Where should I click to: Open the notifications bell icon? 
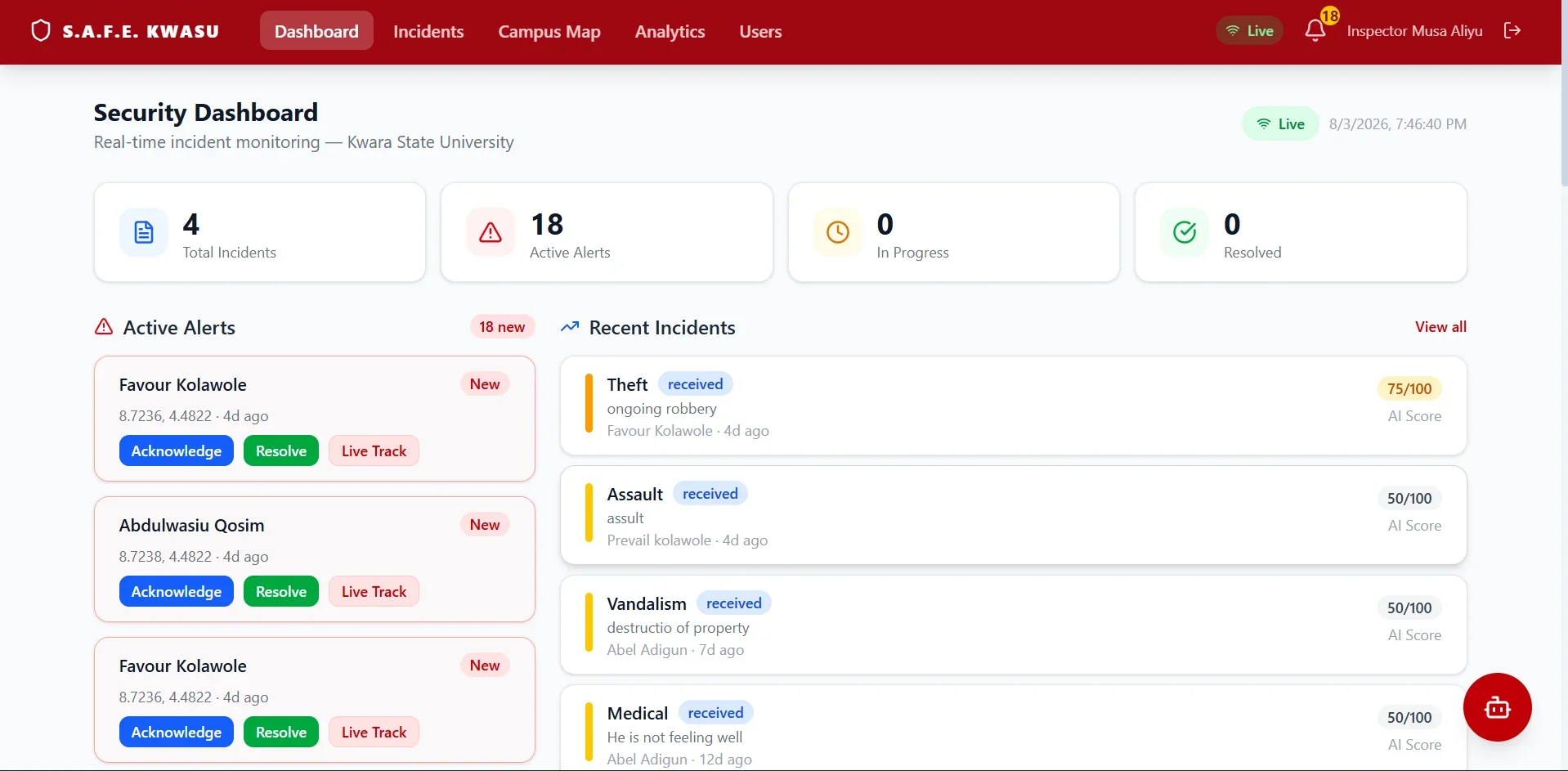(1315, 31)
